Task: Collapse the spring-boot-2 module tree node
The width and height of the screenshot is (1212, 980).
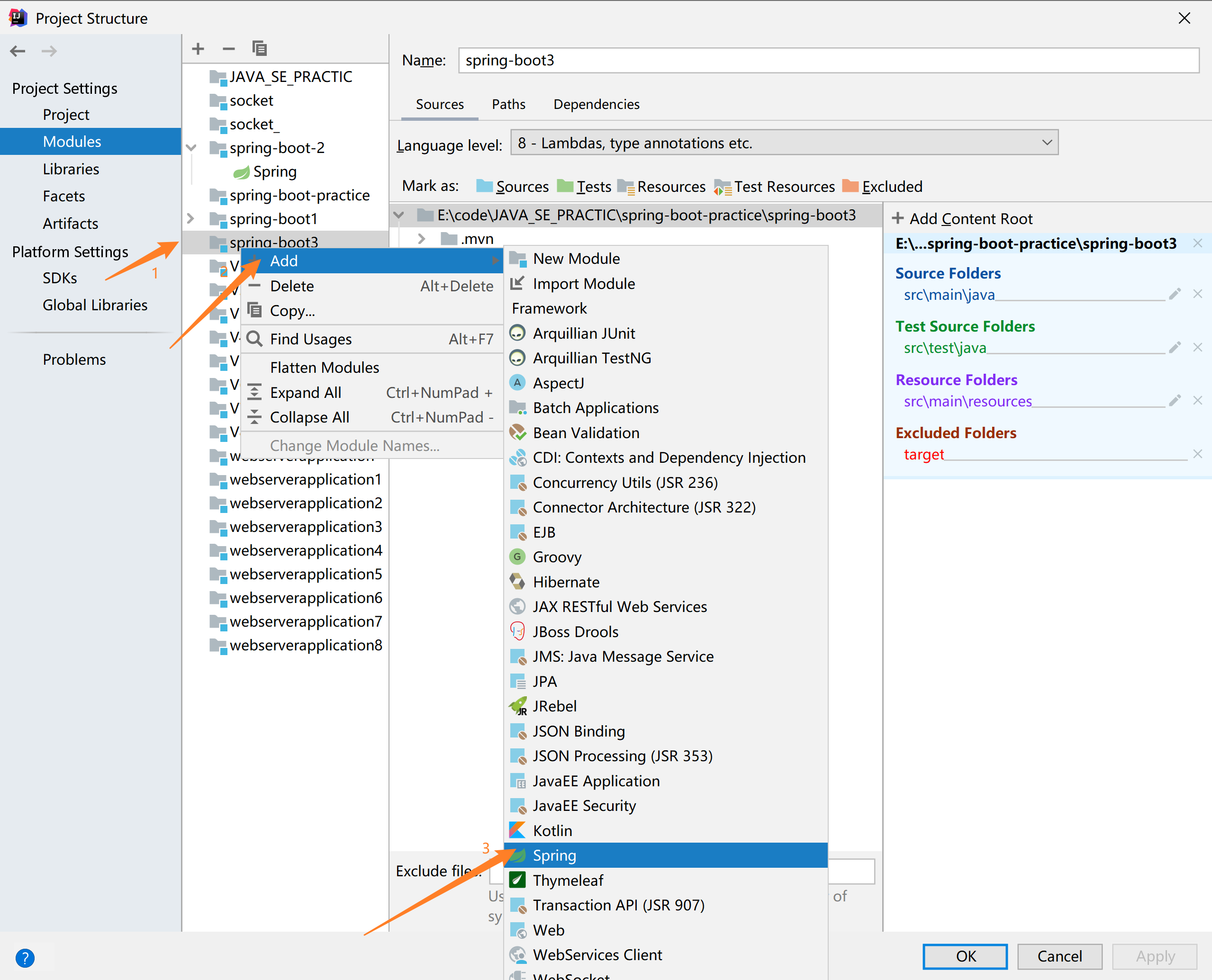Action: (x=191, y=148)
